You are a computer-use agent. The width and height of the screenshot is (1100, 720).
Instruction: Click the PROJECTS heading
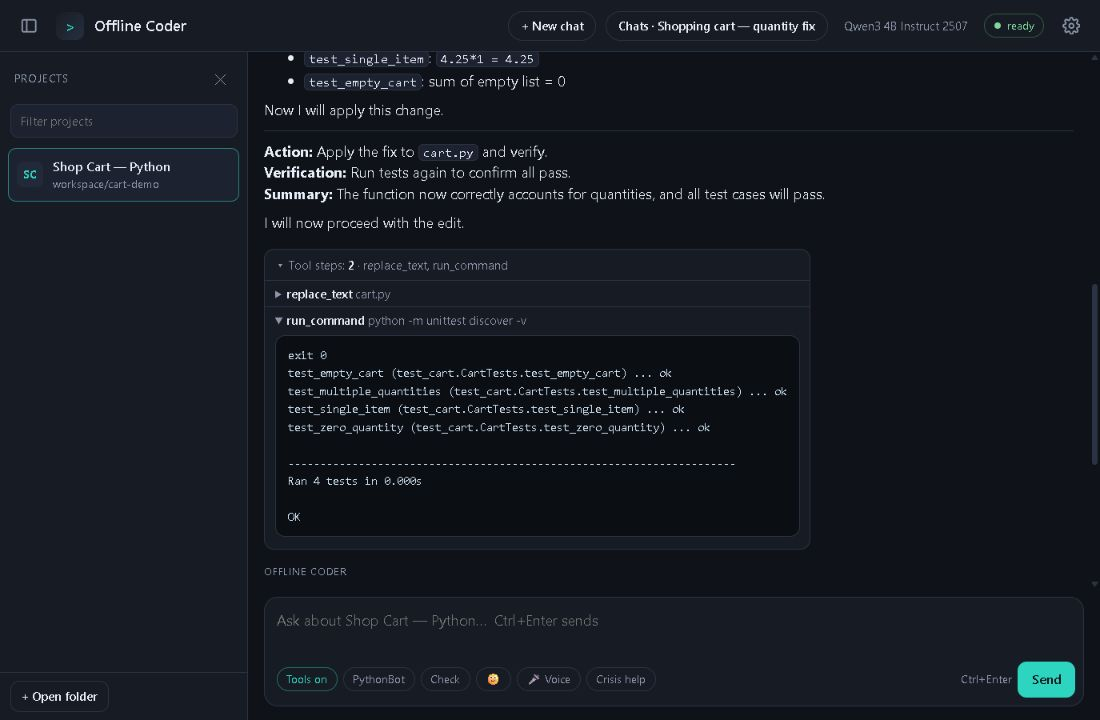41,79
